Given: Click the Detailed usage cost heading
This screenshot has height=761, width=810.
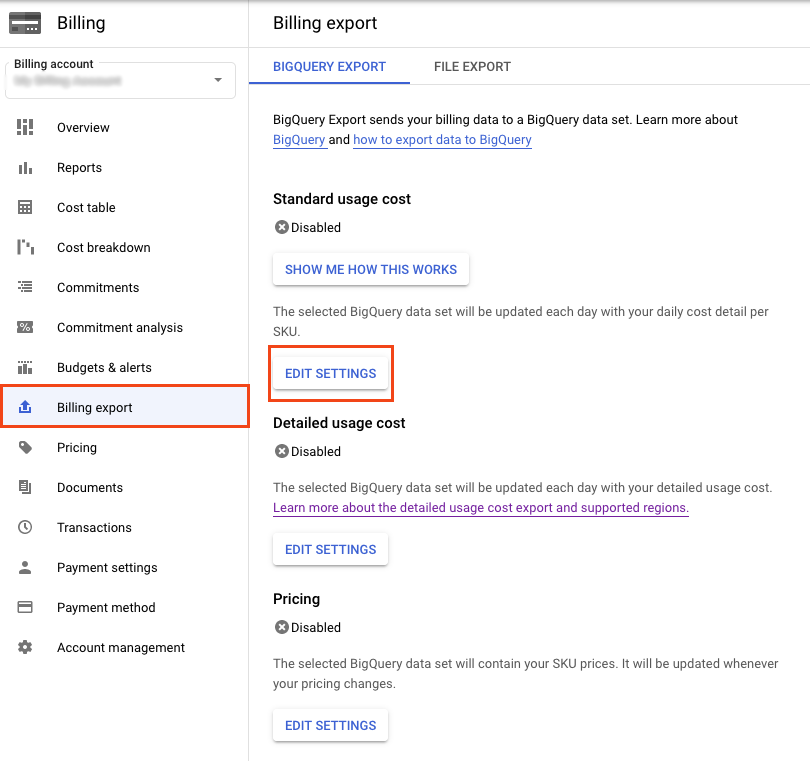Looking at the screenshot, I should [x=339, y=423].
